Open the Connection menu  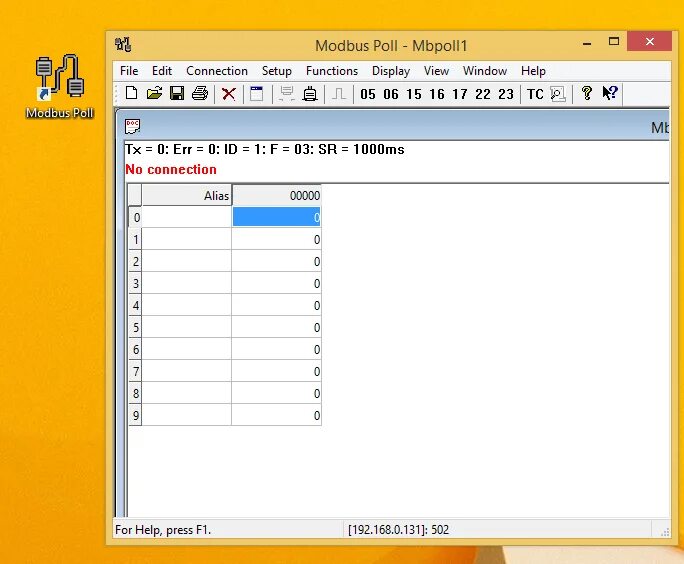pos(217,71)
